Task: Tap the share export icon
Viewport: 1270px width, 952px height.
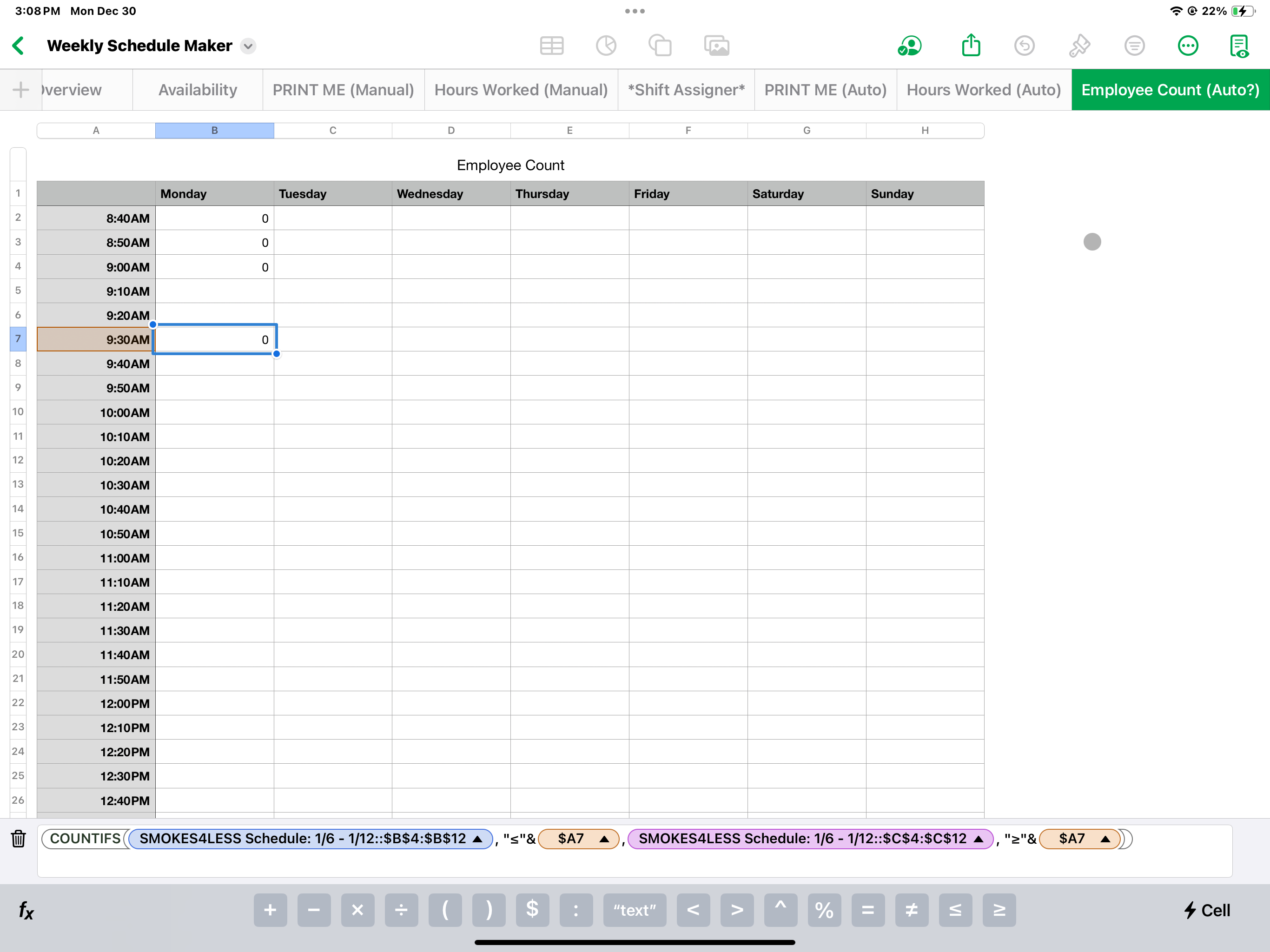Action: click(971, 46)
